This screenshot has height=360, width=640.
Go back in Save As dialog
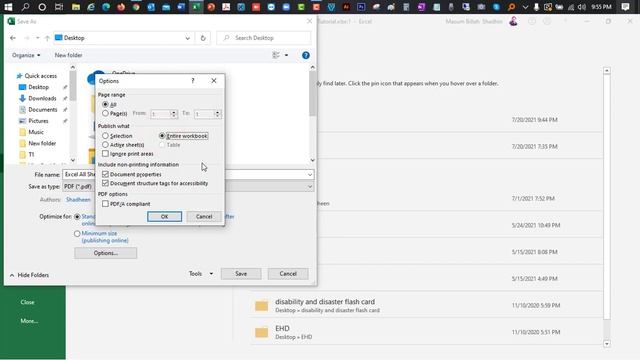[13, 38]
